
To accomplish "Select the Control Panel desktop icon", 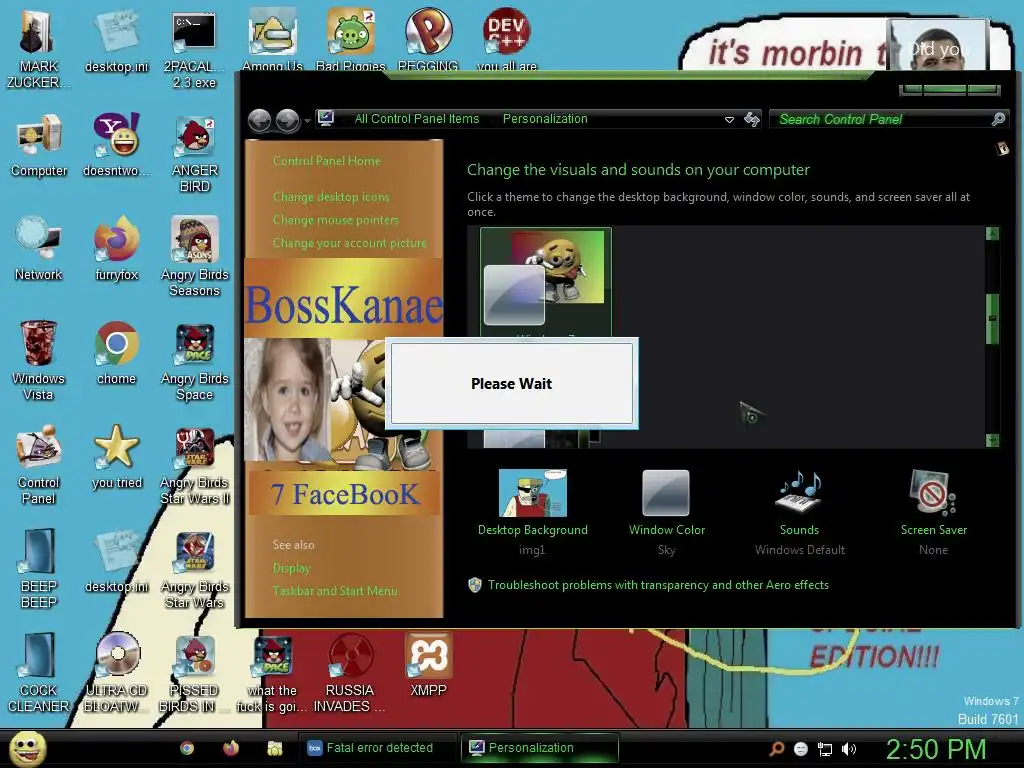I will (x=39, y=464).
